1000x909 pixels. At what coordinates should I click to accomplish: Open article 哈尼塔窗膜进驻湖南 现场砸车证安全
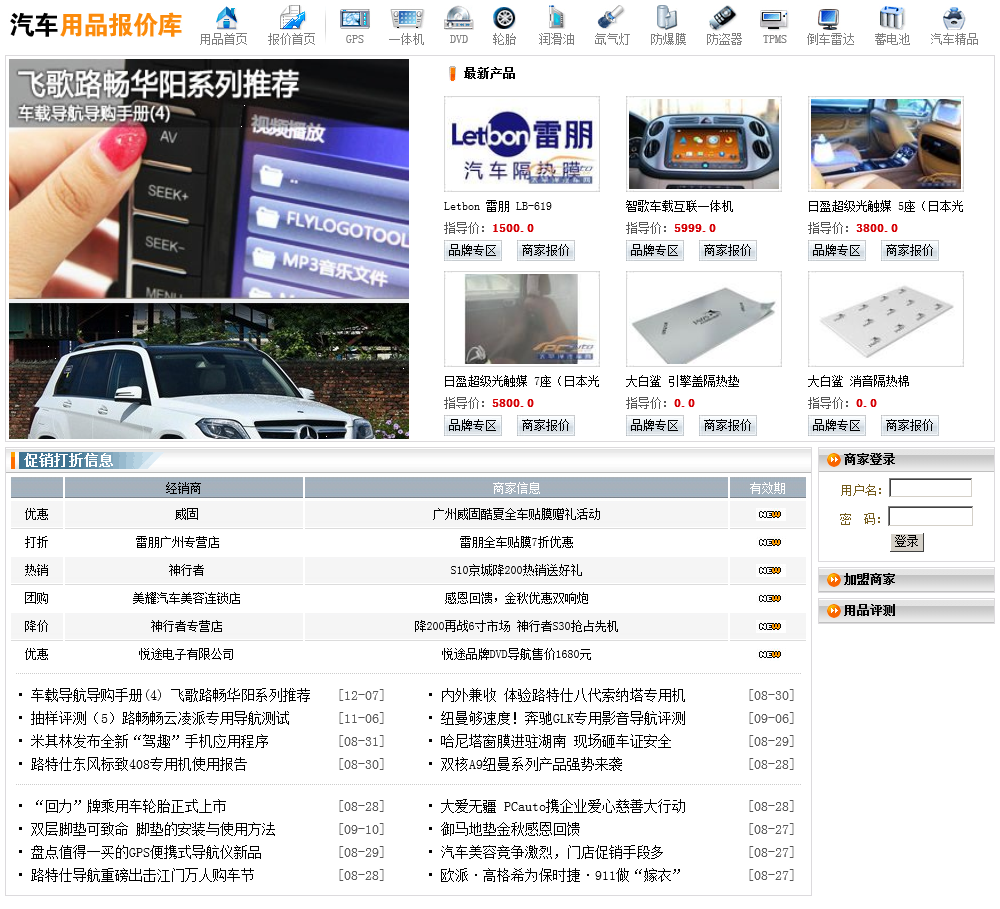(556, 741)
